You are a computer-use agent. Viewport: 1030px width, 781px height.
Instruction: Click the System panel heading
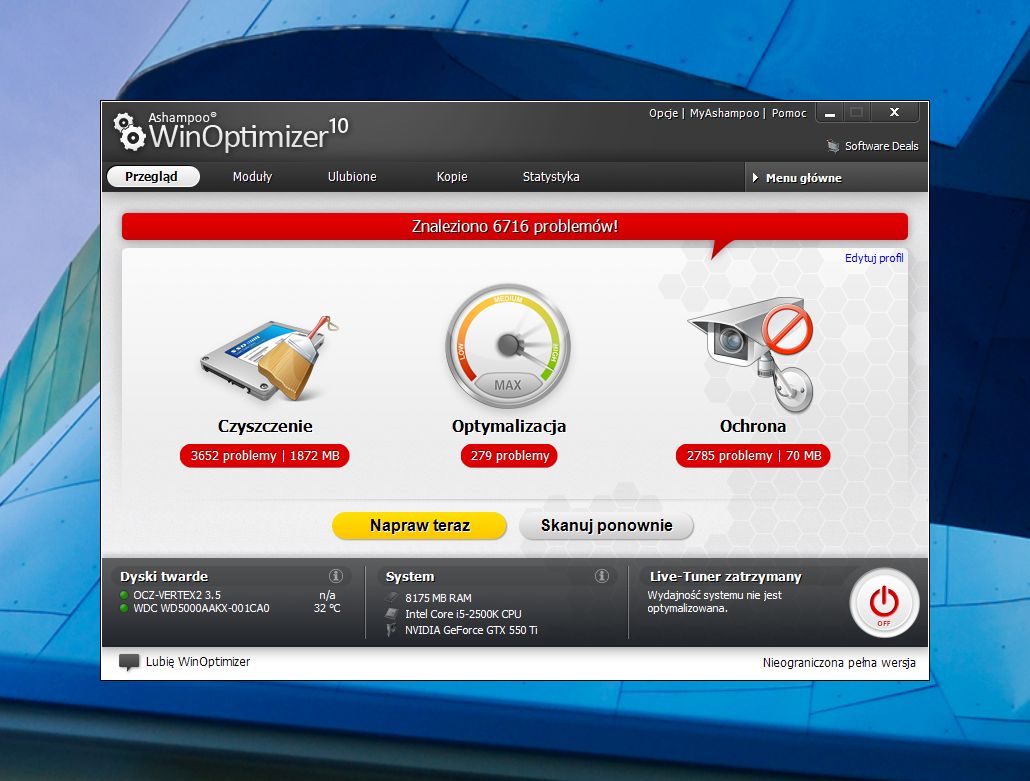pyautogui.click(x=410, y=576)
